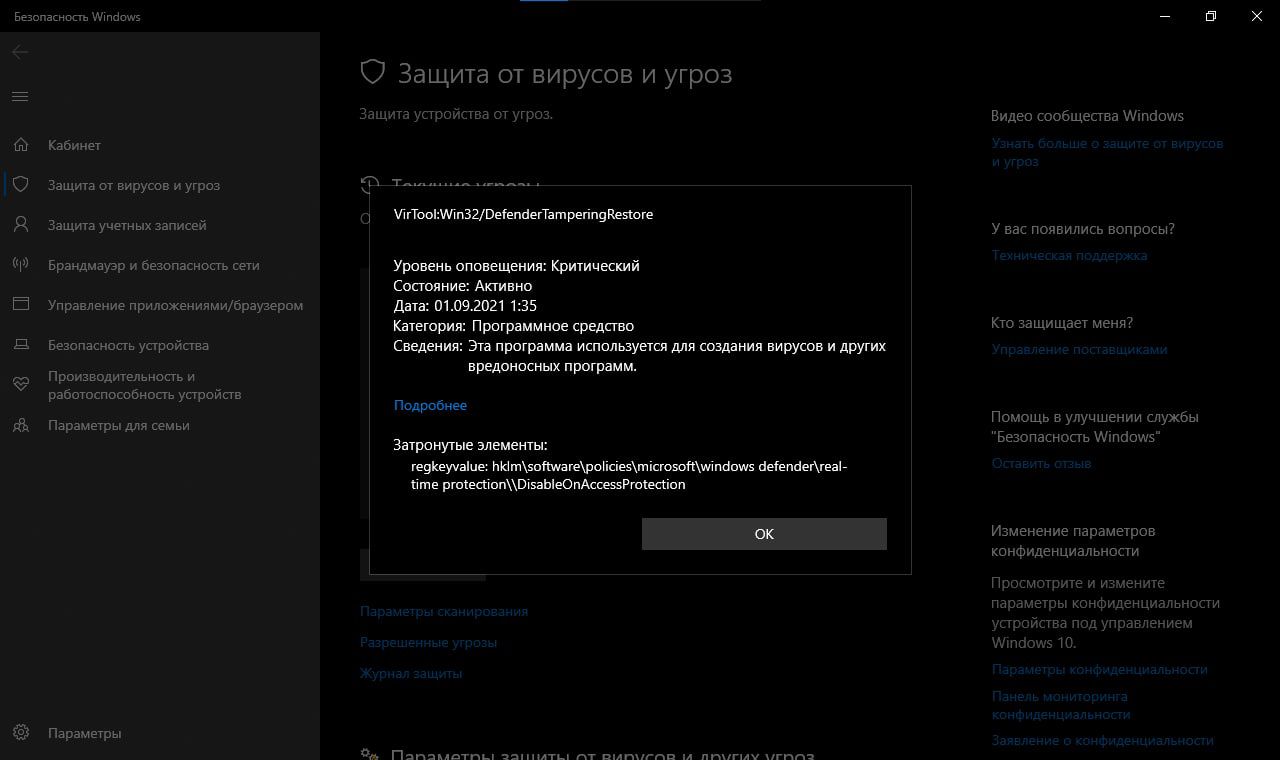Click the Состояние: Активно line
The width and height of the screenshot is (1280, 760).
pyautogui.click(x=463, y=286)
